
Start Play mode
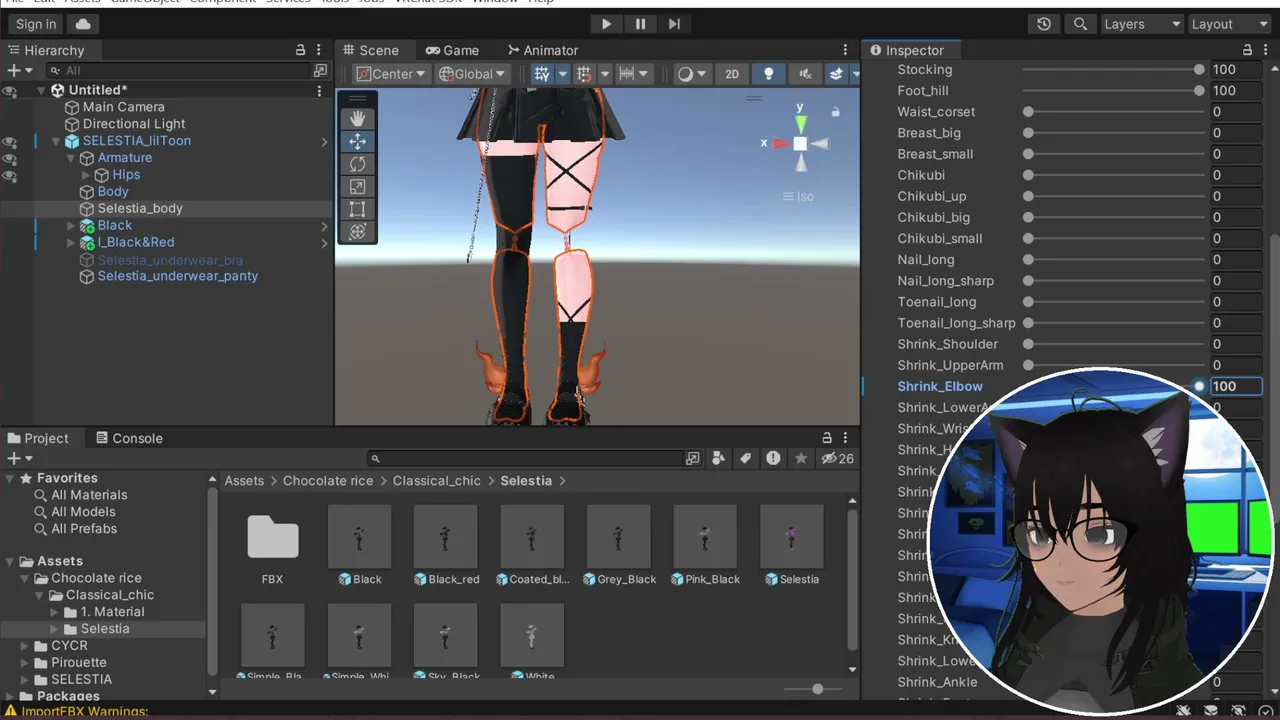point(606,24)
